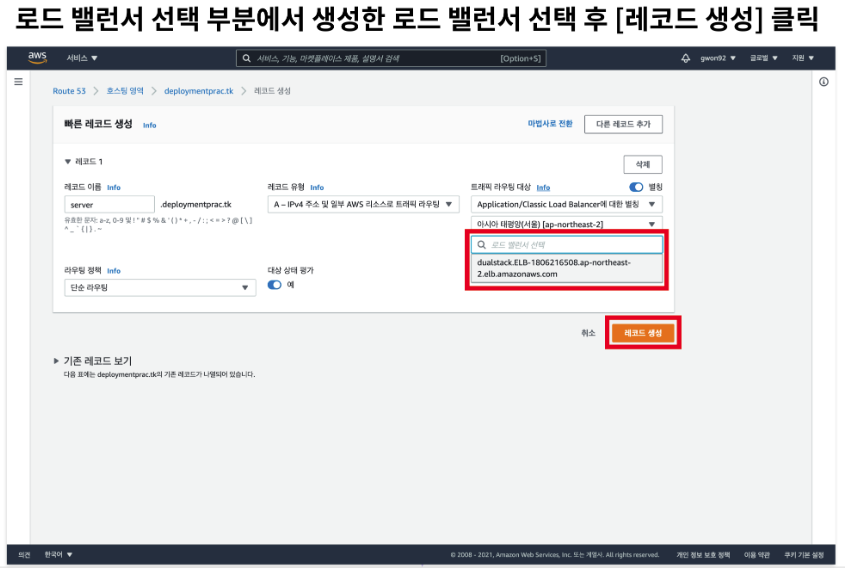
Task: Open the 지원 support menu
Action: point(802,58)
